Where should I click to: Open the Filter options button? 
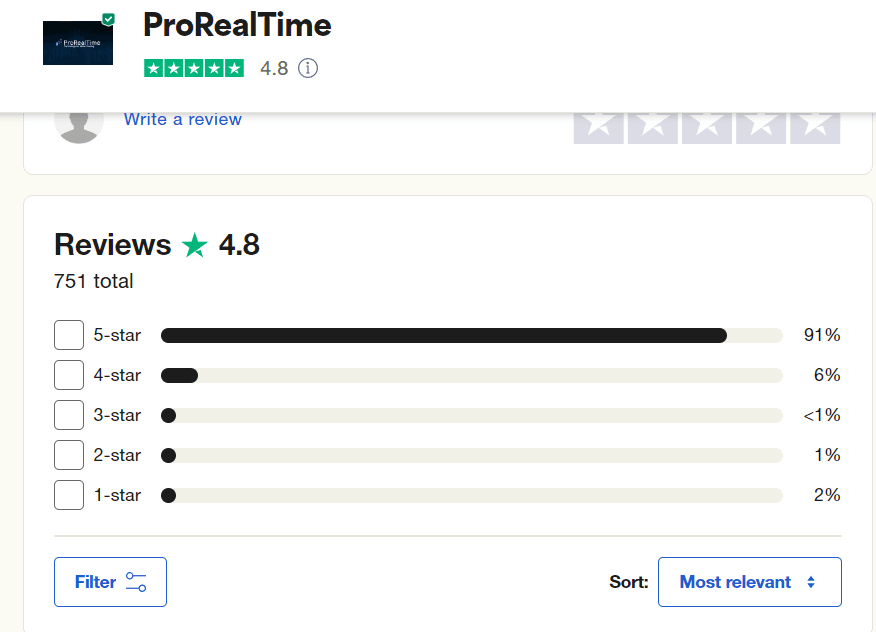coord(110,582)
